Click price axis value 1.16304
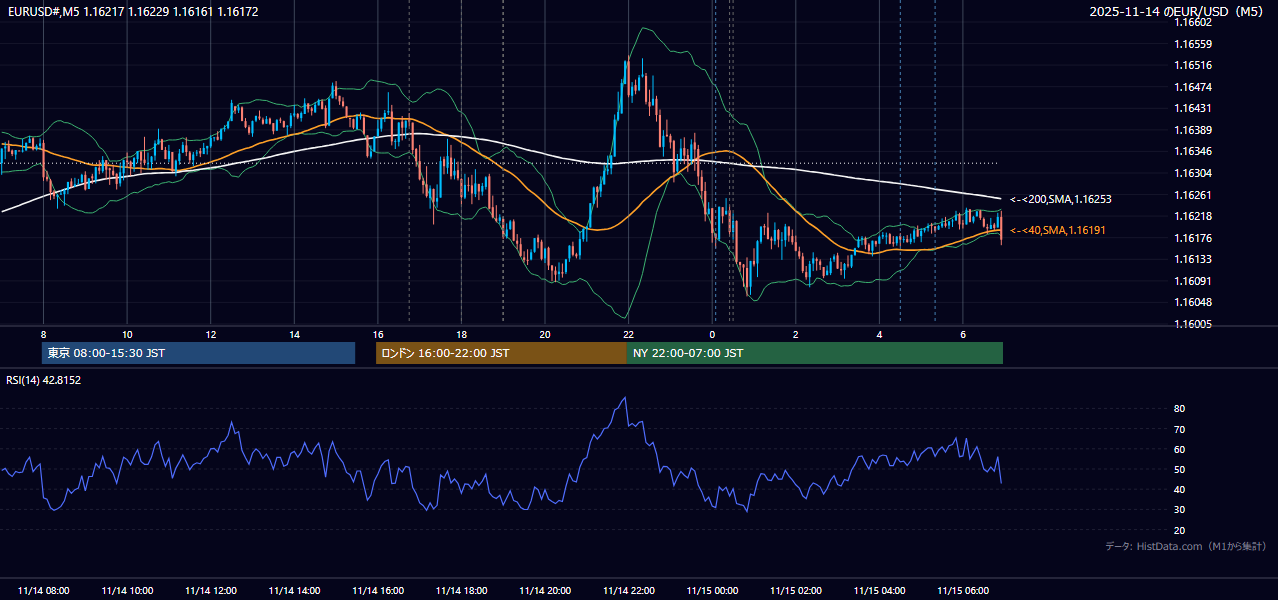1278x600 pixels. tap(1193, 173)
